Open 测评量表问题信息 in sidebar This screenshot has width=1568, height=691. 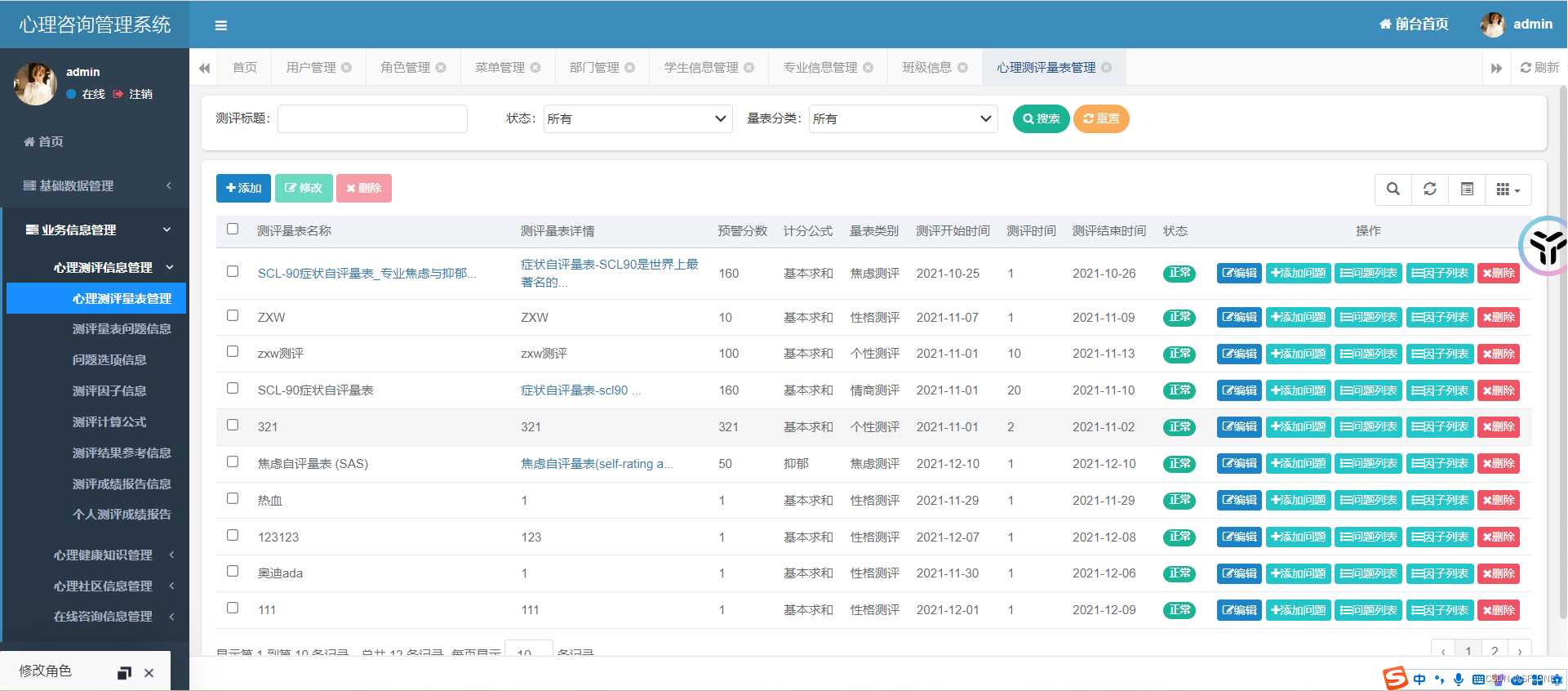[122, 328]
